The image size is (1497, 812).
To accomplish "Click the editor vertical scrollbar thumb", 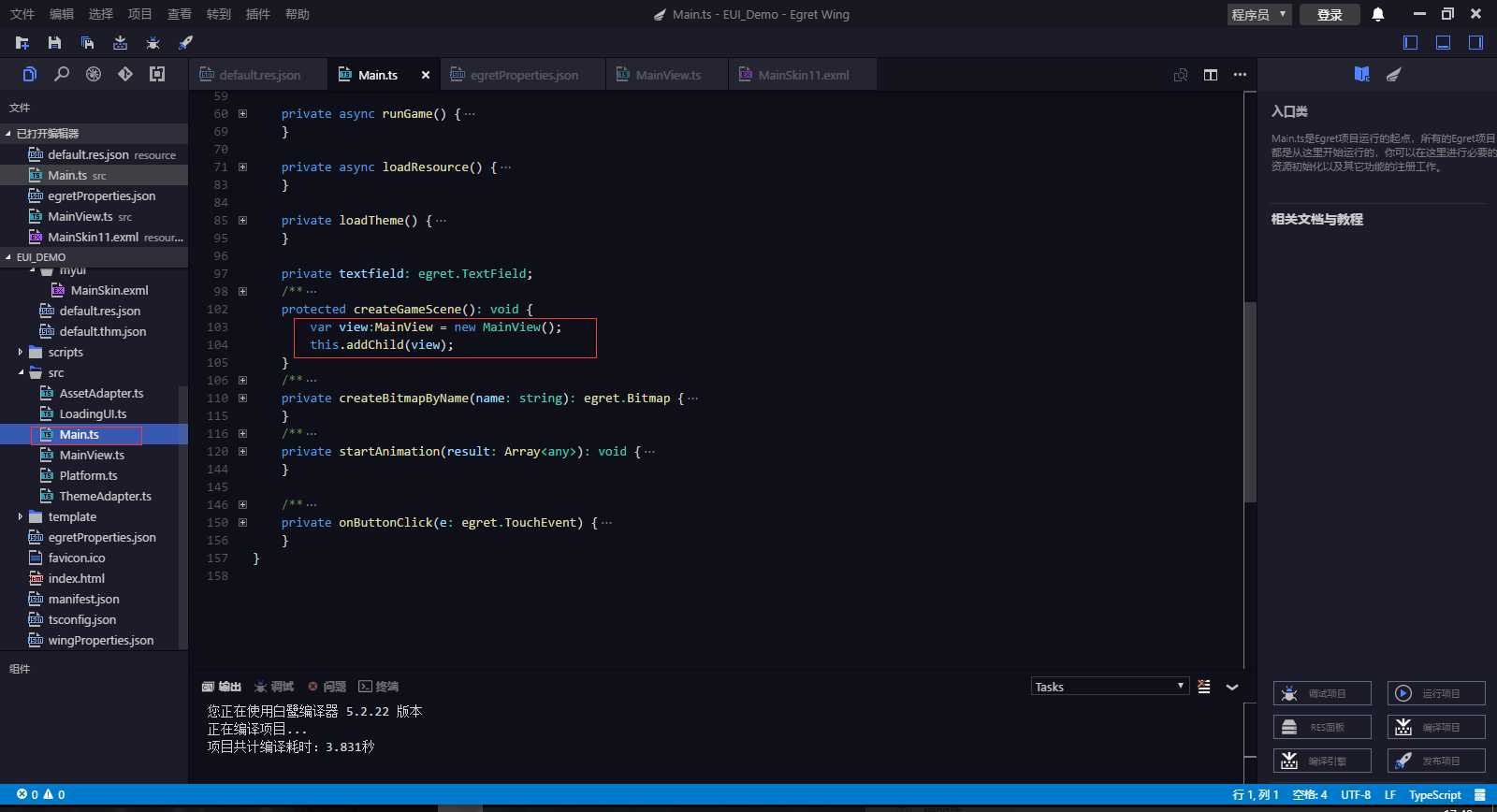I will (1250, 402).
